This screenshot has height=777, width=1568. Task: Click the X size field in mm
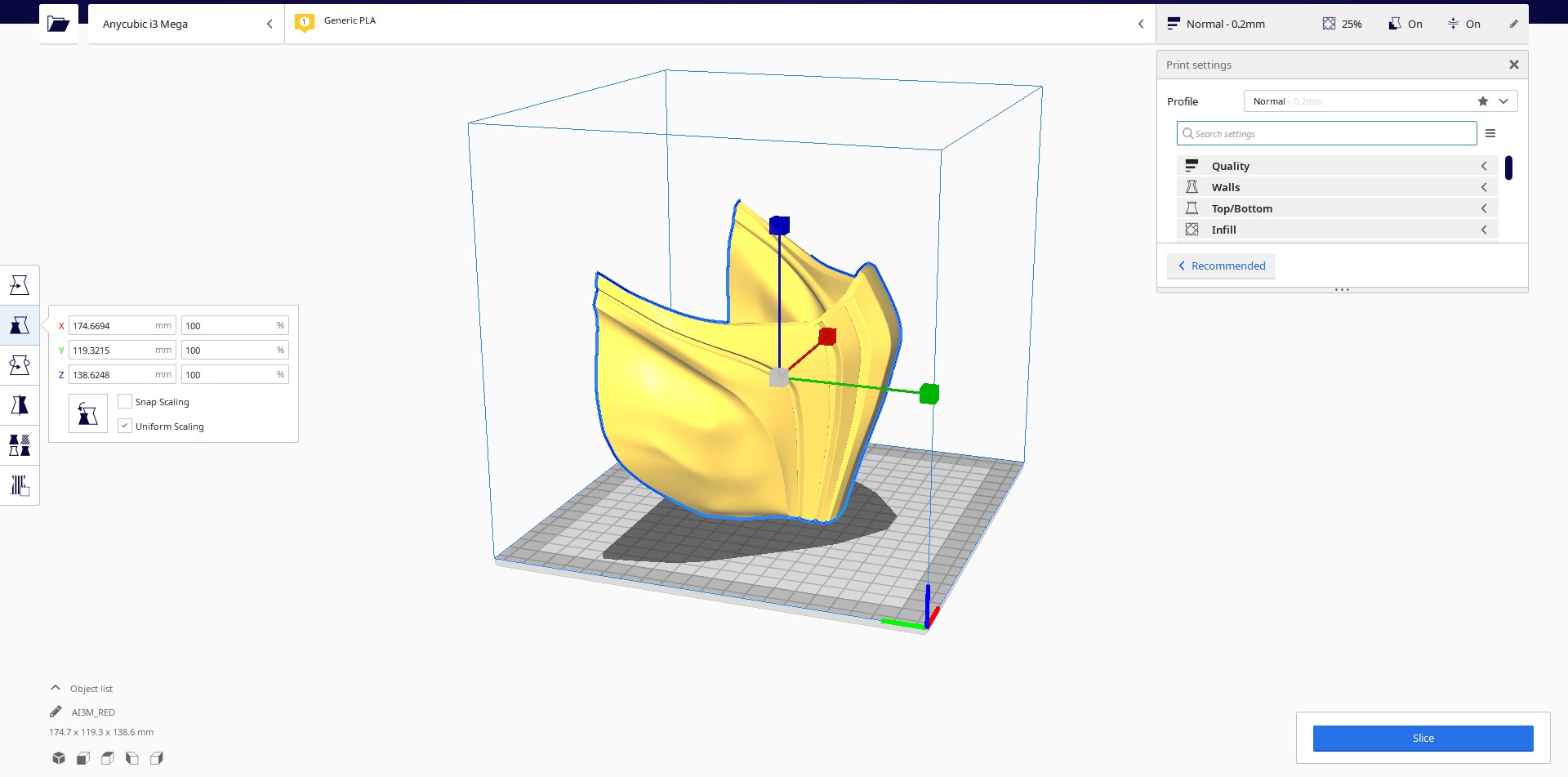tap(122, 325)
